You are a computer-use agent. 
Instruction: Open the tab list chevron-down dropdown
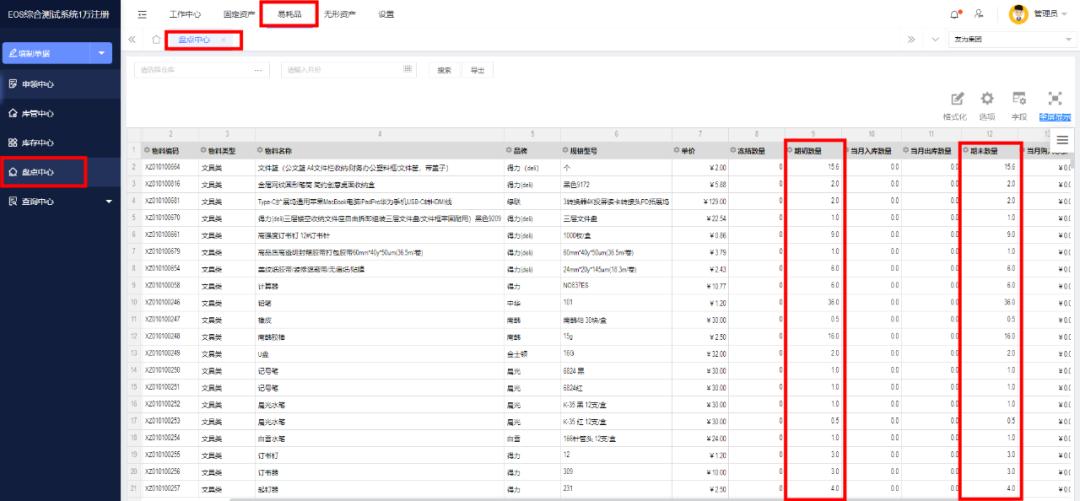(935, 39)
